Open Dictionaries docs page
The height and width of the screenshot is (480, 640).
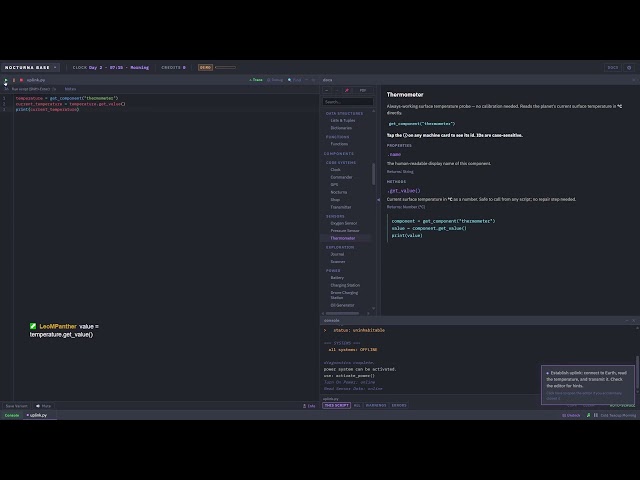tap(341, 128)
